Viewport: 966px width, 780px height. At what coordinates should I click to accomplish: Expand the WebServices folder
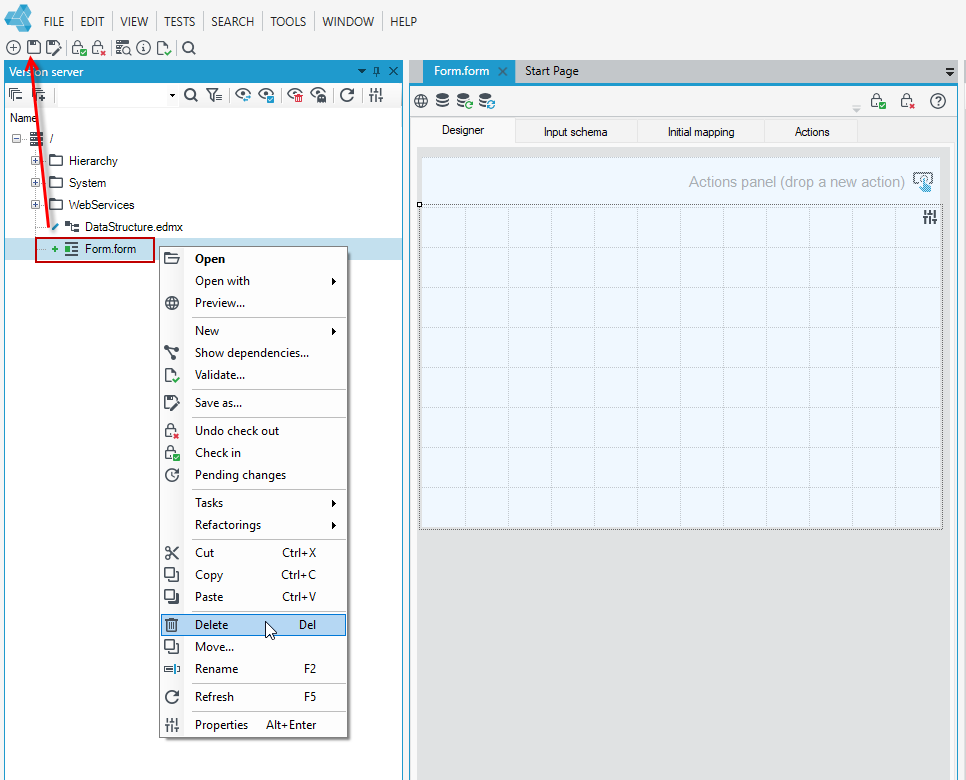(x=35, y=205)
